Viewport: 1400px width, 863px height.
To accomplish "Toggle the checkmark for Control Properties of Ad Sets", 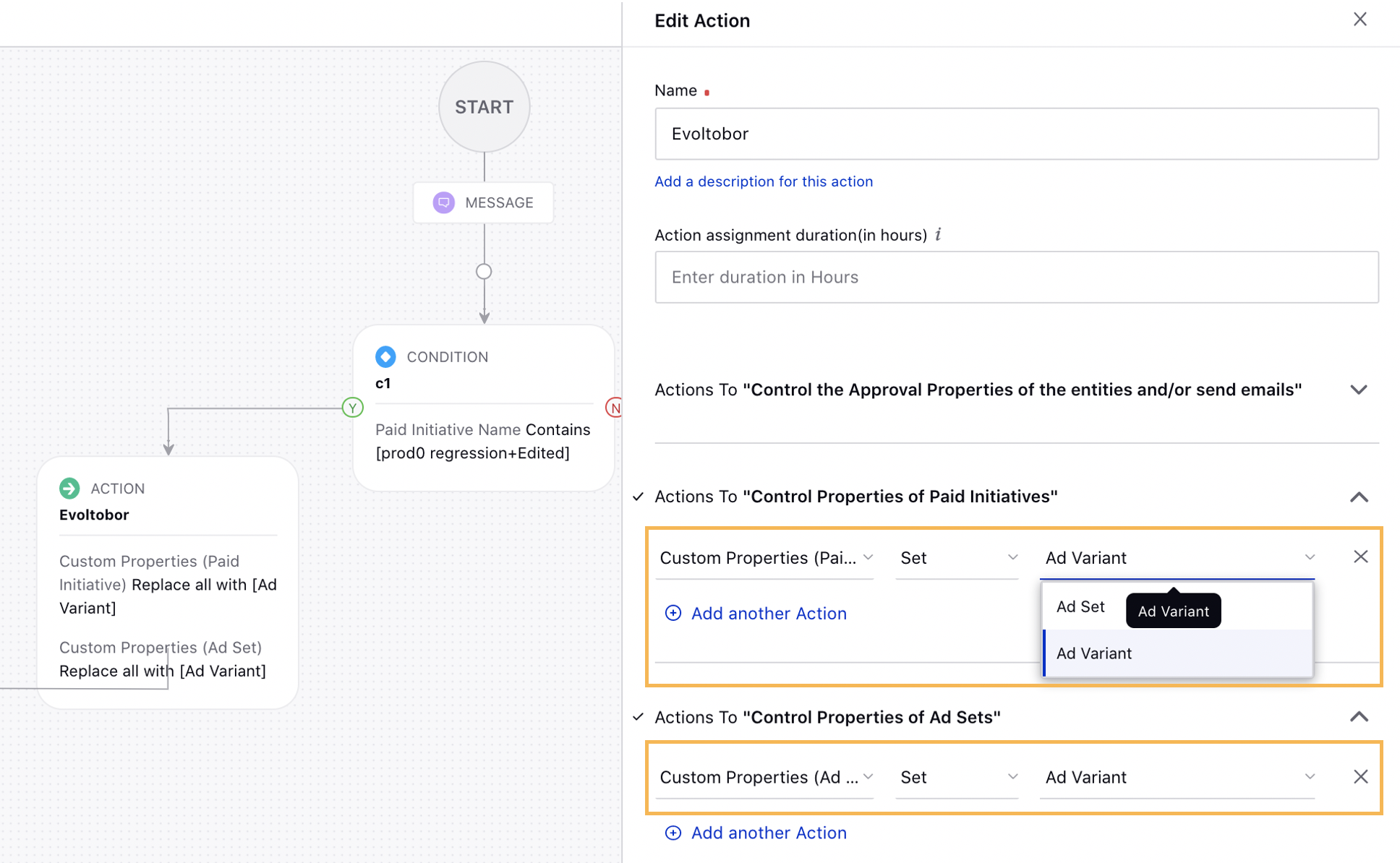I will (x=641, y=717).
